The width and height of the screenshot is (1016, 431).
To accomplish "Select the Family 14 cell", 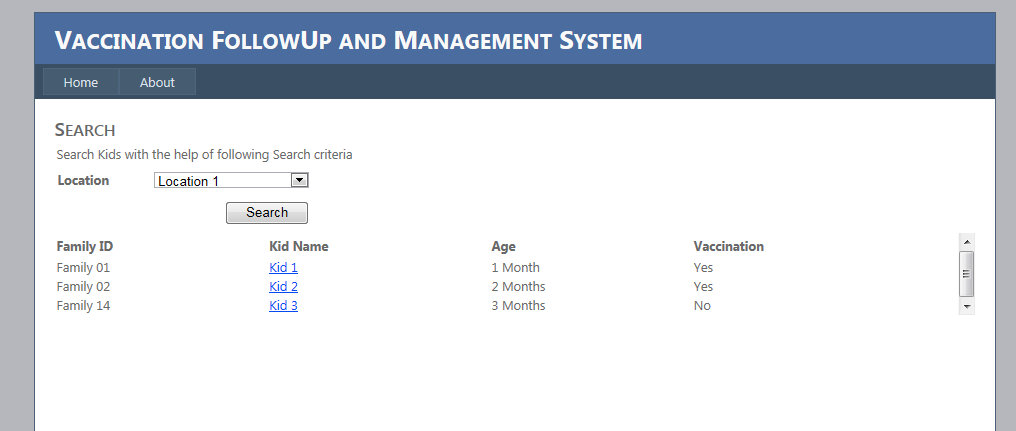I will 83,305.
